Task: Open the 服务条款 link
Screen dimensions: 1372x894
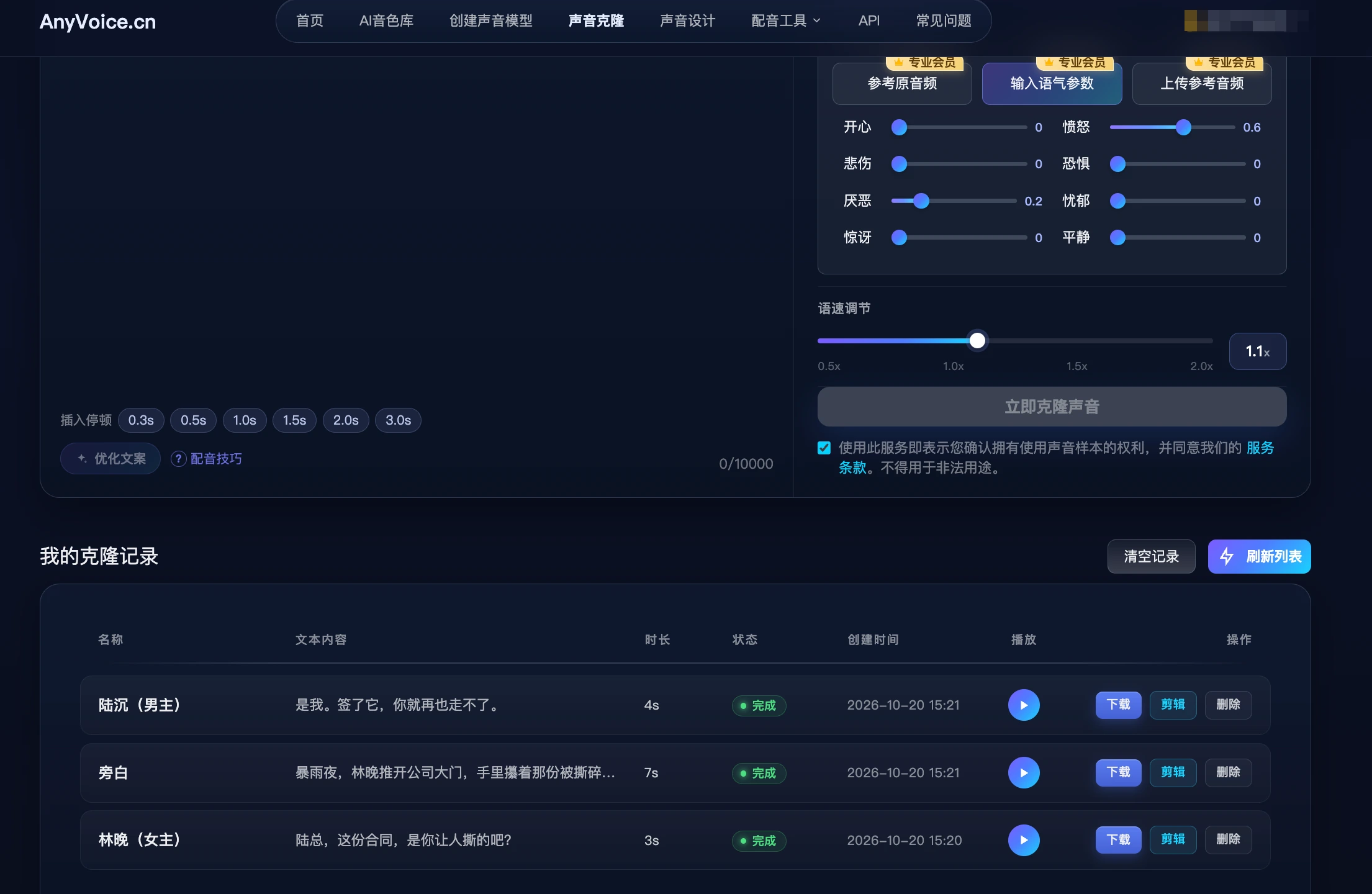Action: [x=1260, y=448]
